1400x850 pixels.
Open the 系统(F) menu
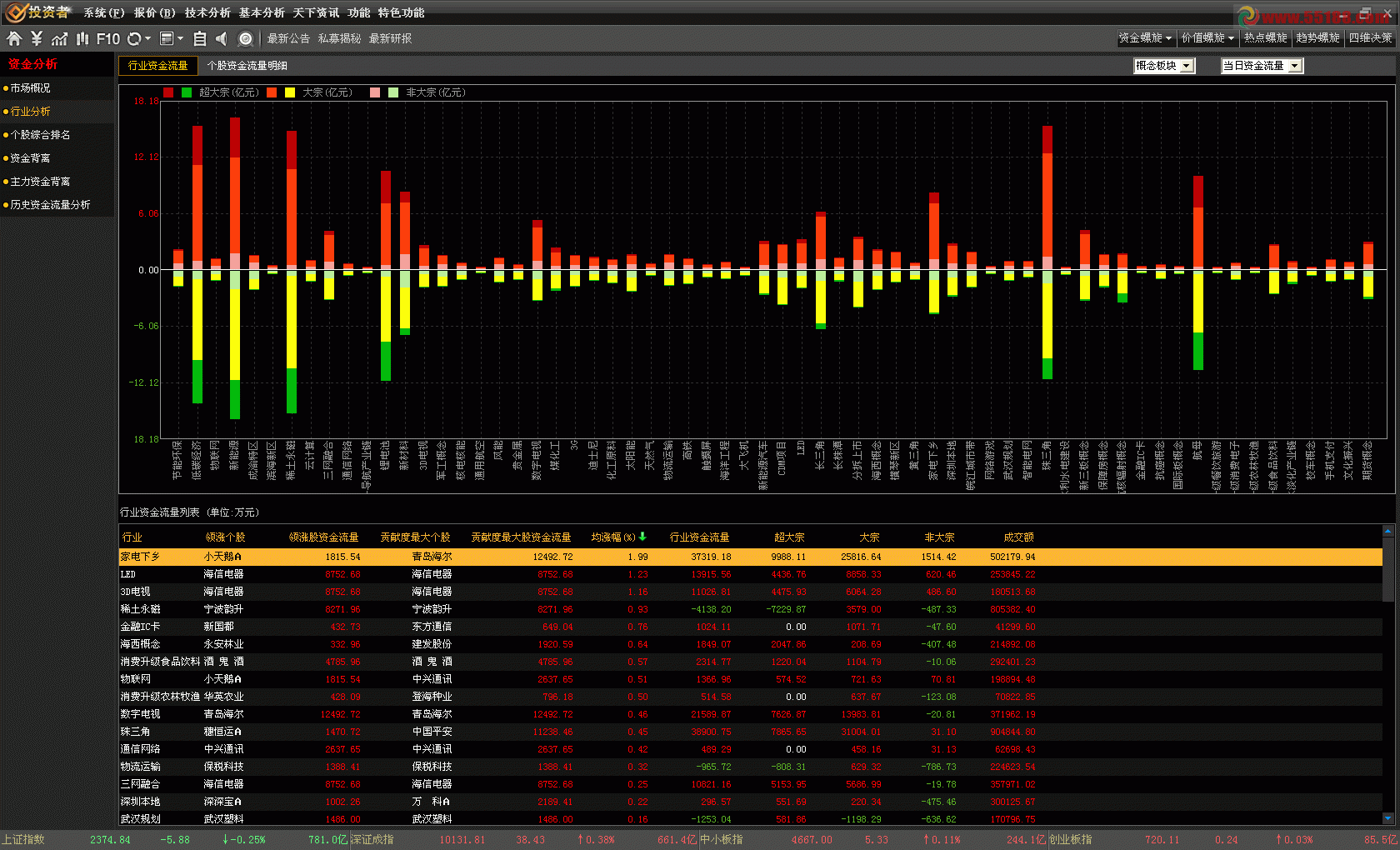point(103,12)
